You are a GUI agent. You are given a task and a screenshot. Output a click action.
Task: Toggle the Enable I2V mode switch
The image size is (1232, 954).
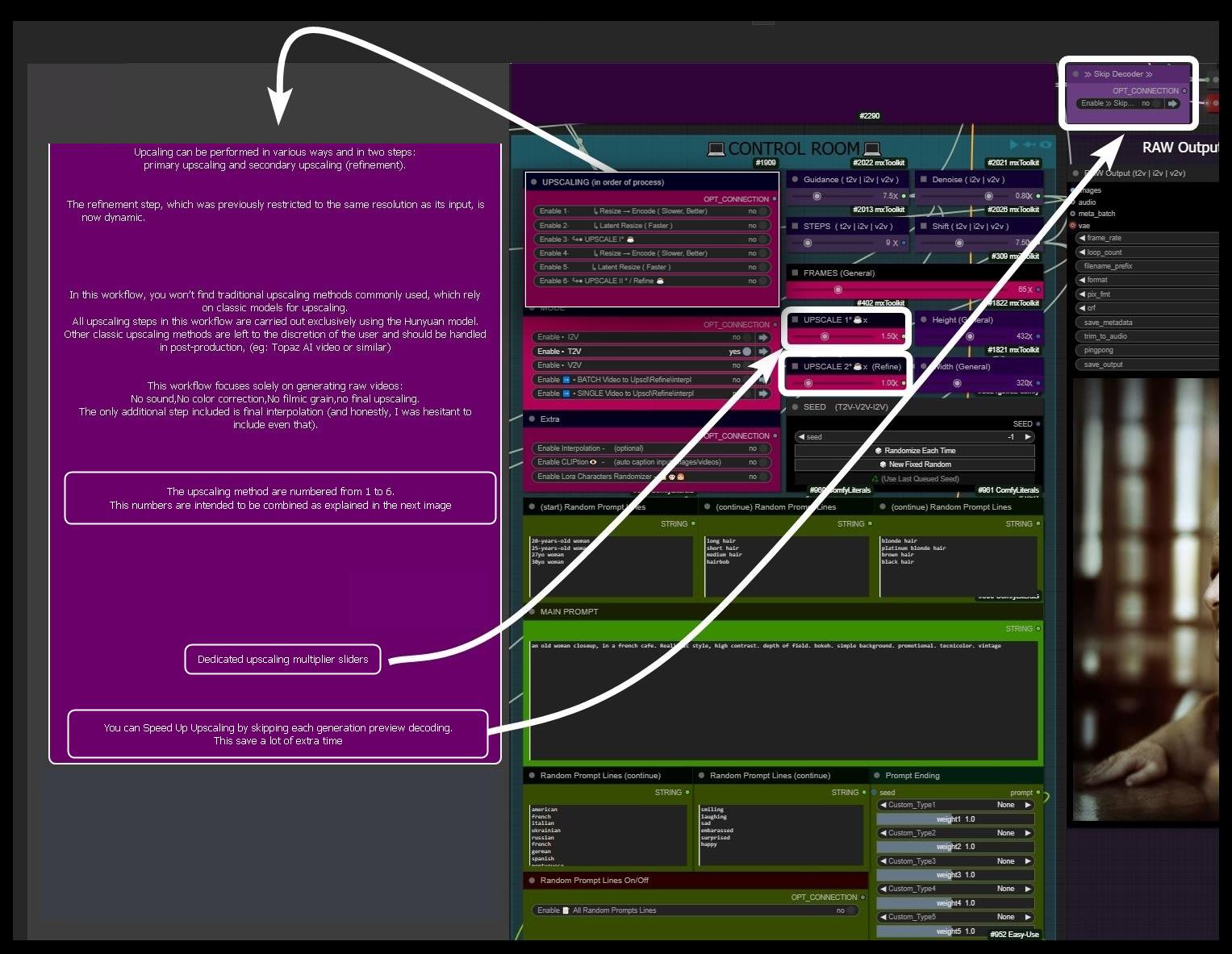(747, 337)
